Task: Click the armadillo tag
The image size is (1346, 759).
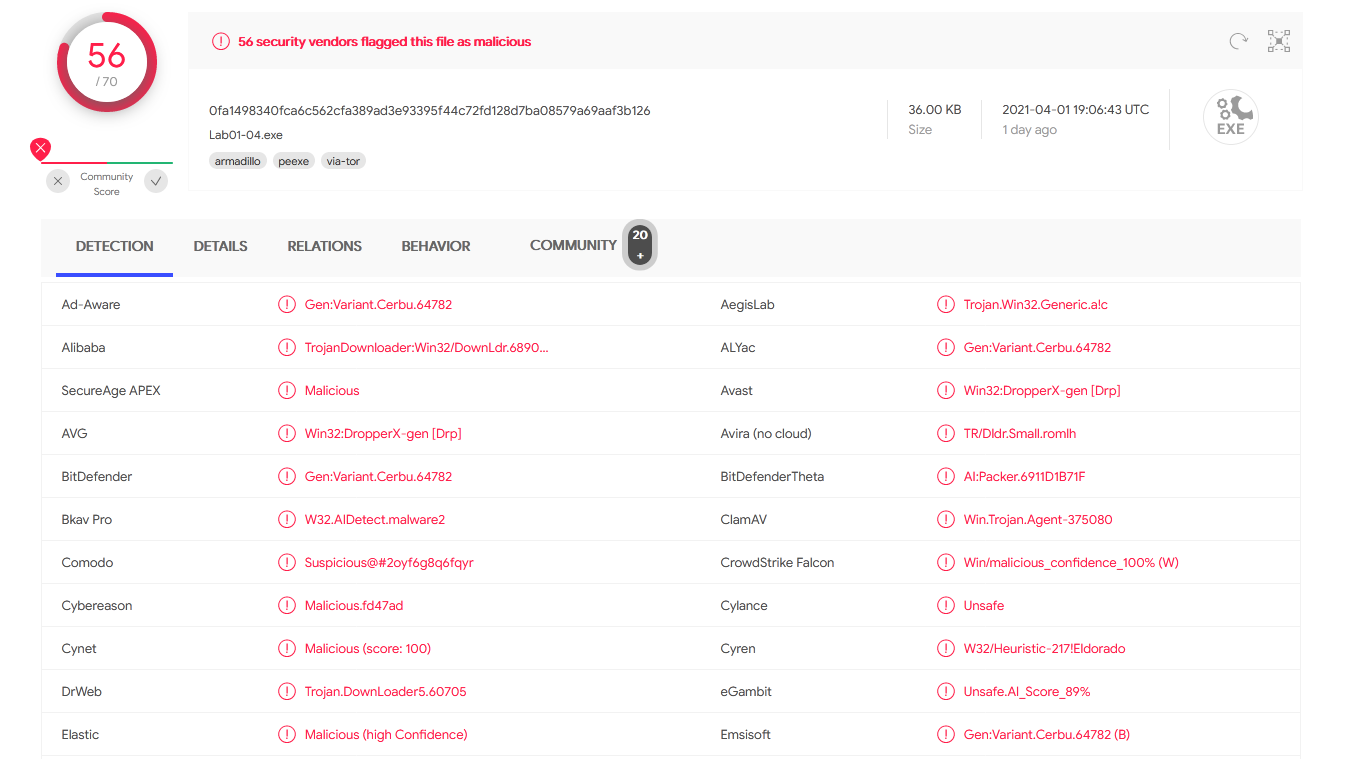Action: point(238,161)
